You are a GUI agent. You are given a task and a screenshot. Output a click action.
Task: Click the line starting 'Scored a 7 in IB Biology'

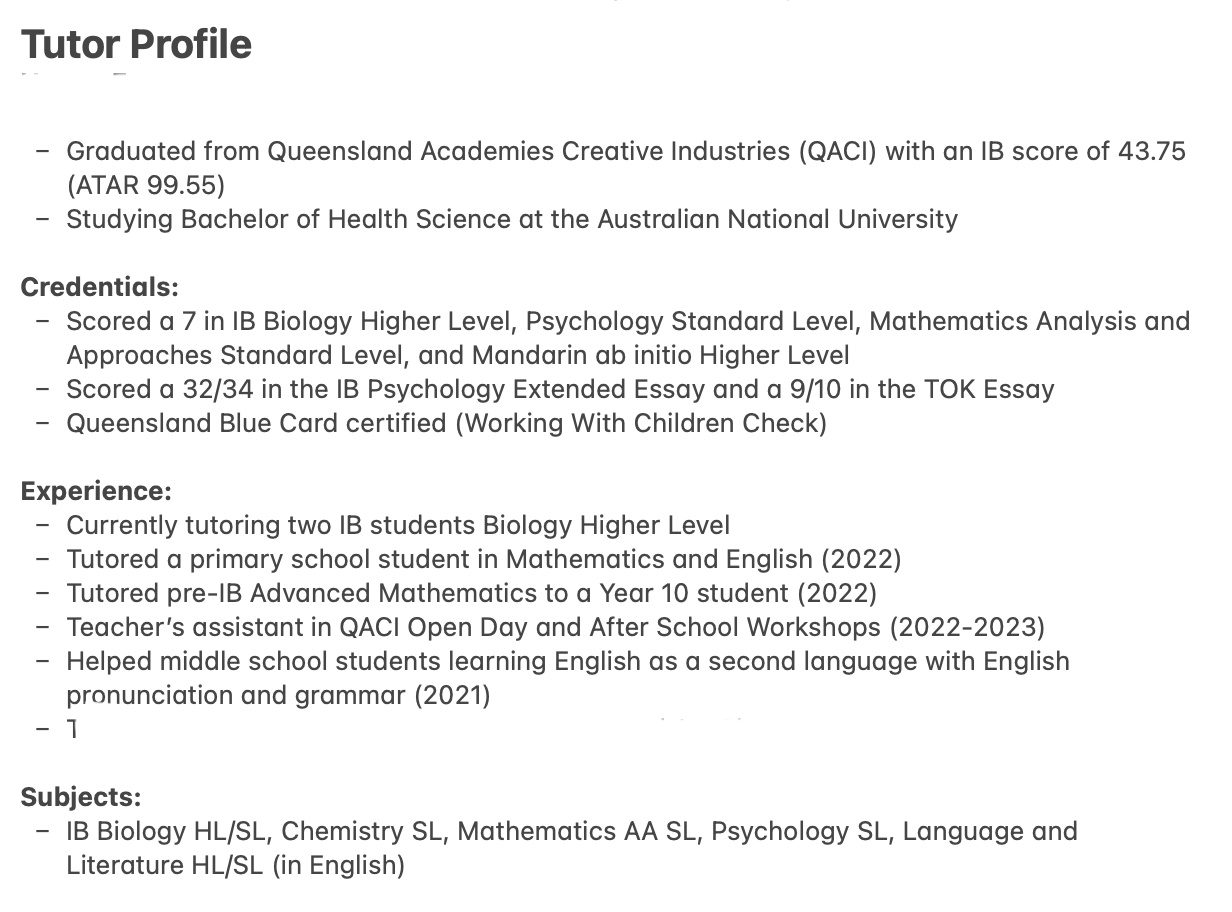(627, 321)
